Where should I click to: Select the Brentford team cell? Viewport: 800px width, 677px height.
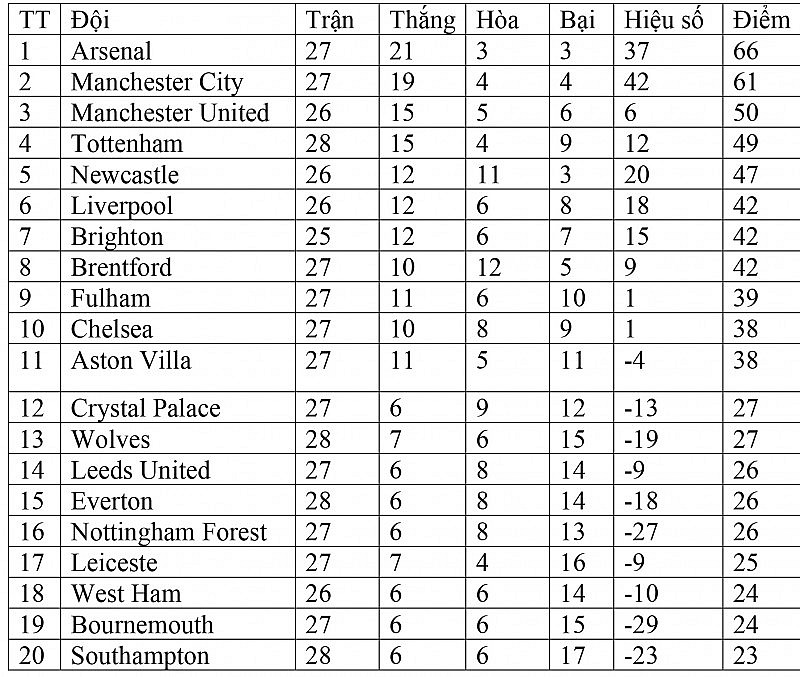(x=121, y=268)
